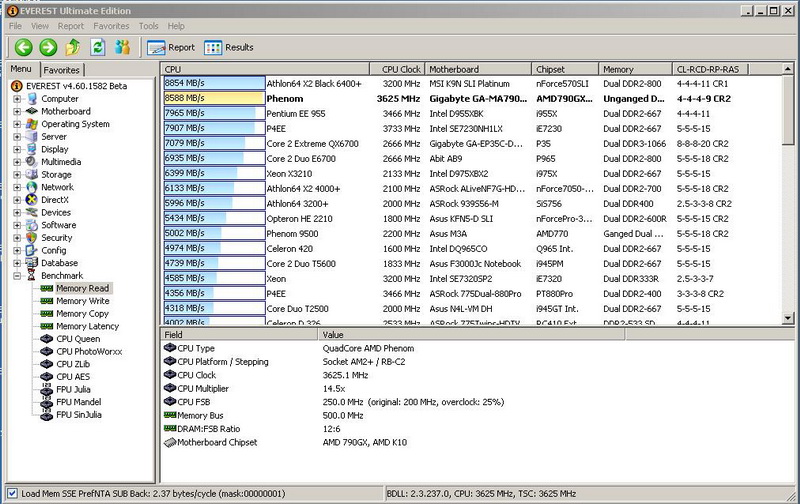The image size is (800, 504).
Task: Expand the Server tree node
Action: coord(17,137)
